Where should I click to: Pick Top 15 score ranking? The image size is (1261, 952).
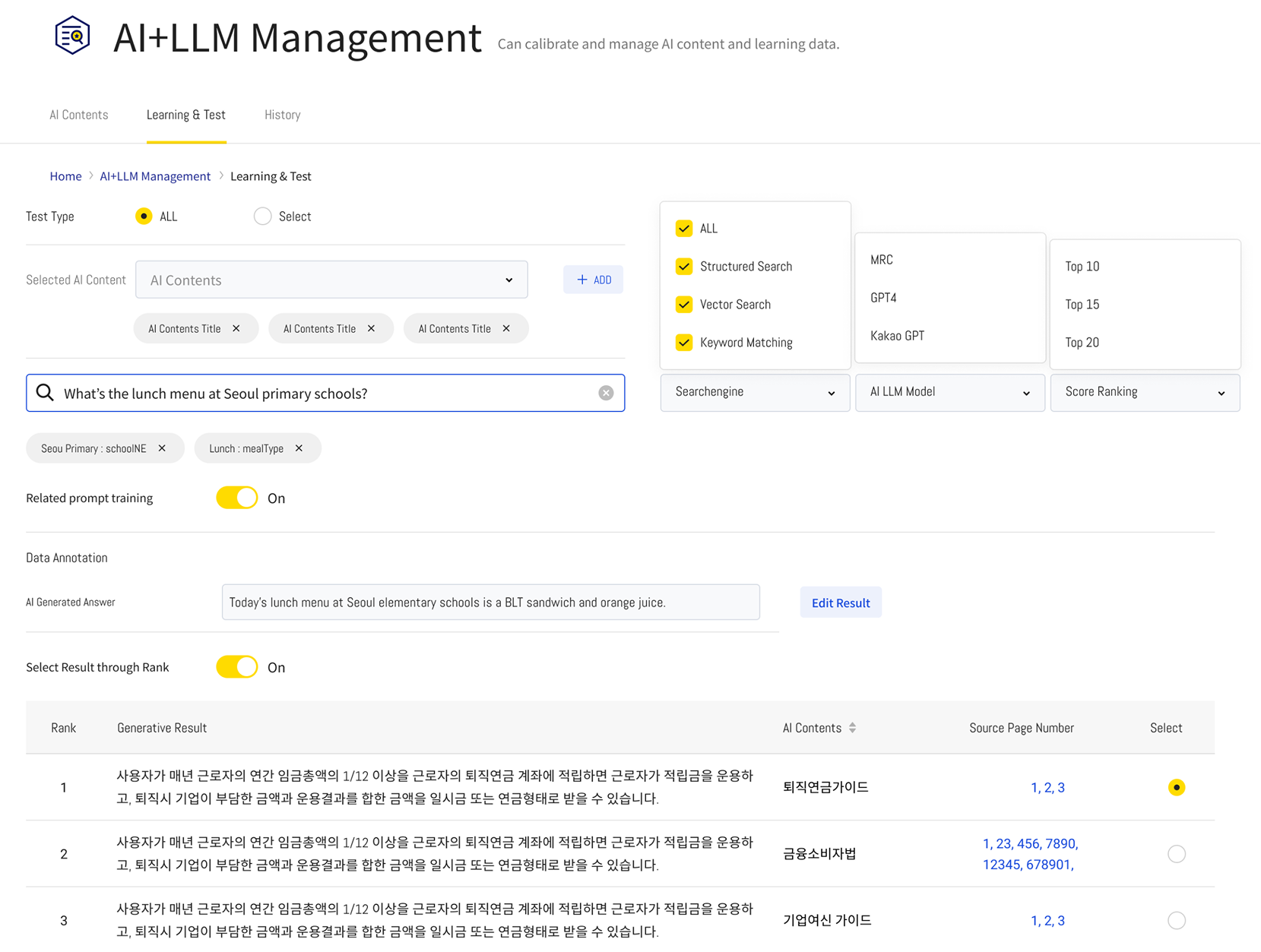point(1082,304)
